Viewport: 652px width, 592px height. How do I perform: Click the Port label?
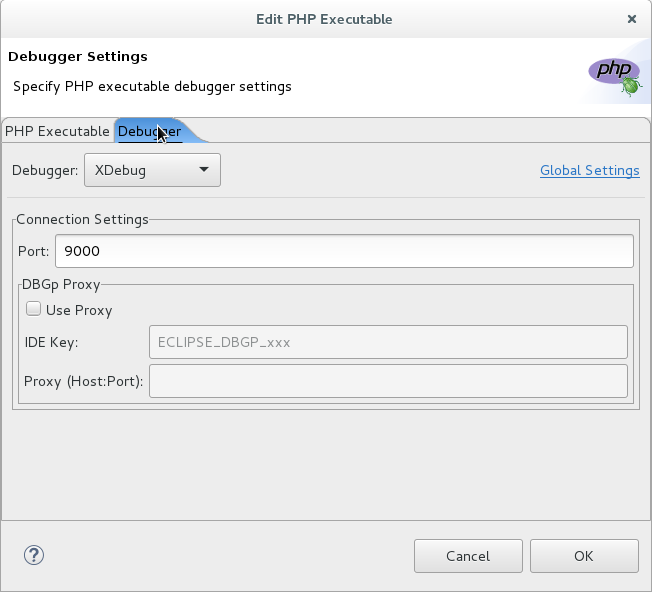(x=33, y=252)
